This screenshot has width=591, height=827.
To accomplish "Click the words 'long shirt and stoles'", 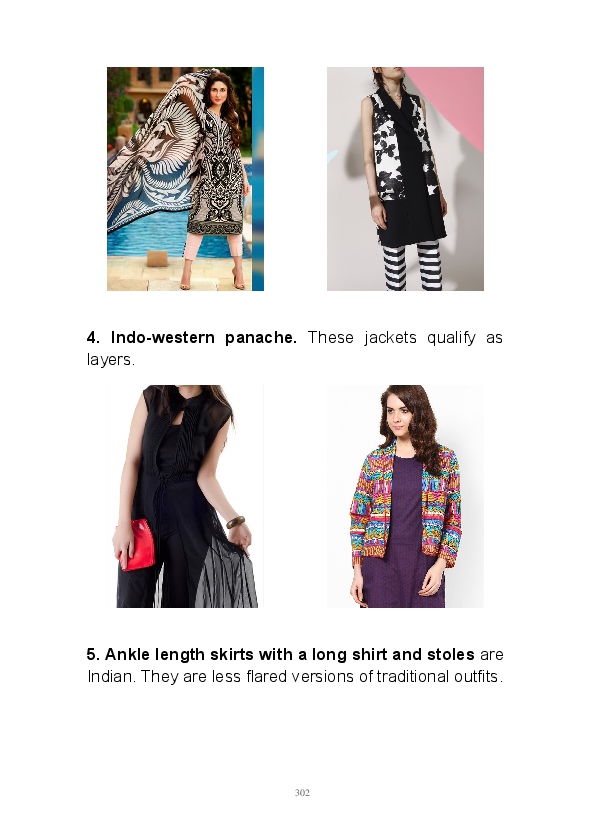I will (393, 655).
